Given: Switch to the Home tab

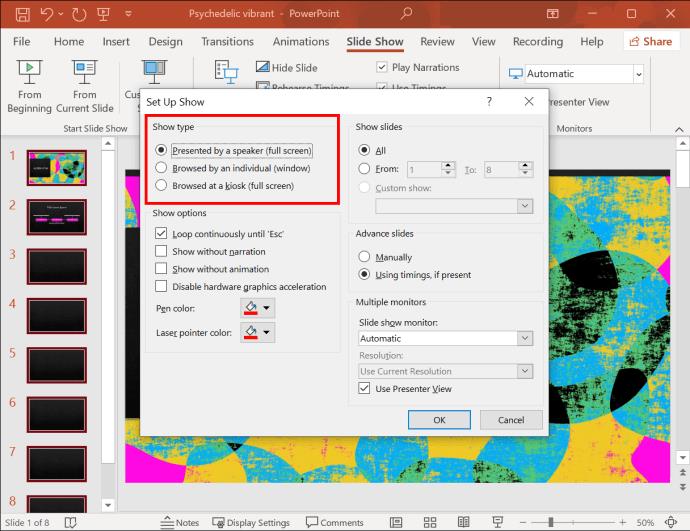Looking at the screenshot, I should click(x=69, y=41).
